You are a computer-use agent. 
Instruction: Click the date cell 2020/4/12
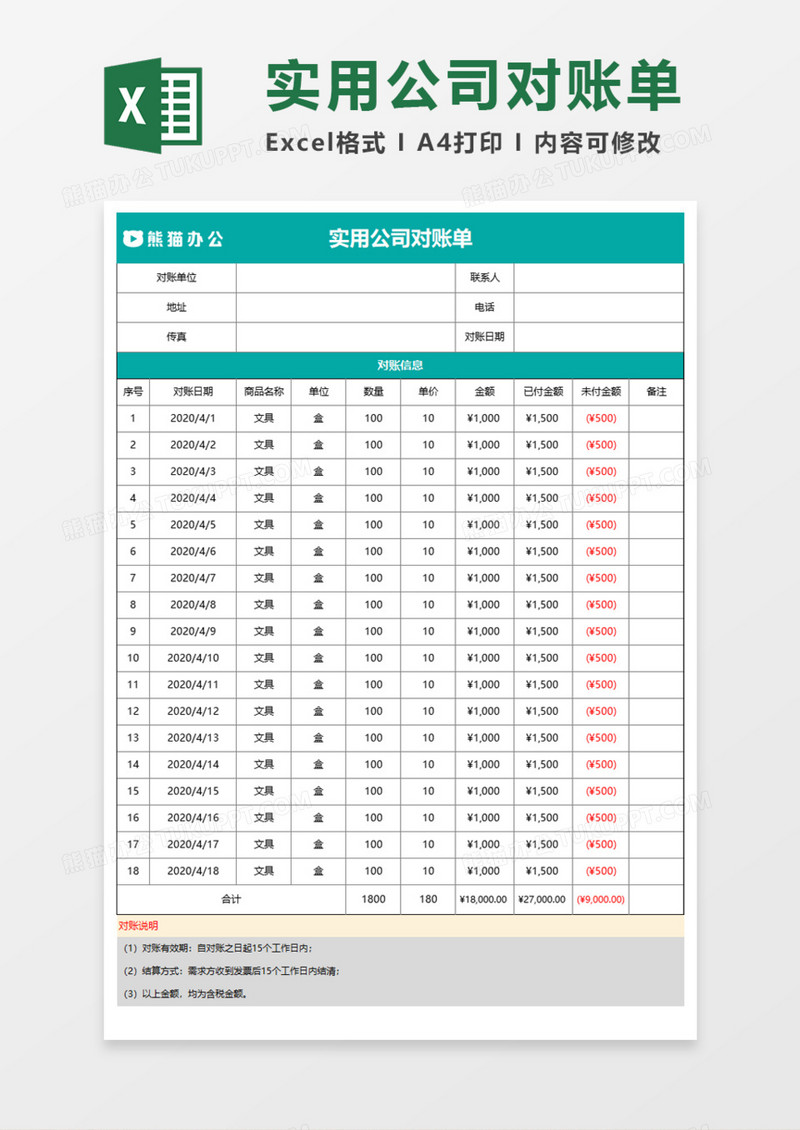[x=192, y=711]
